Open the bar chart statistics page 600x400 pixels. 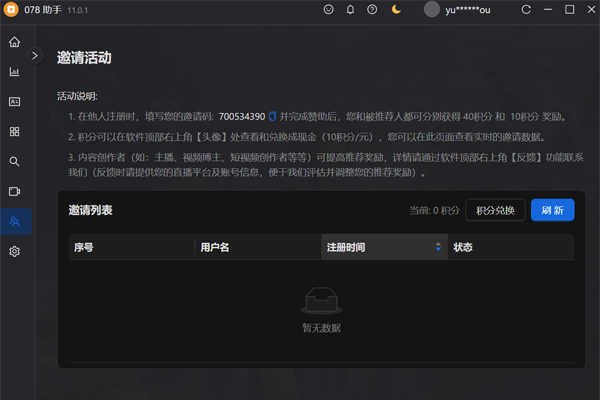pos(14,72)
